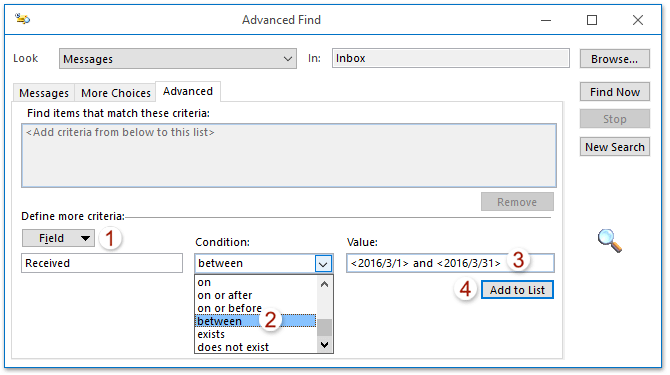Select "does not exist" condition

[x=256, y=347]
